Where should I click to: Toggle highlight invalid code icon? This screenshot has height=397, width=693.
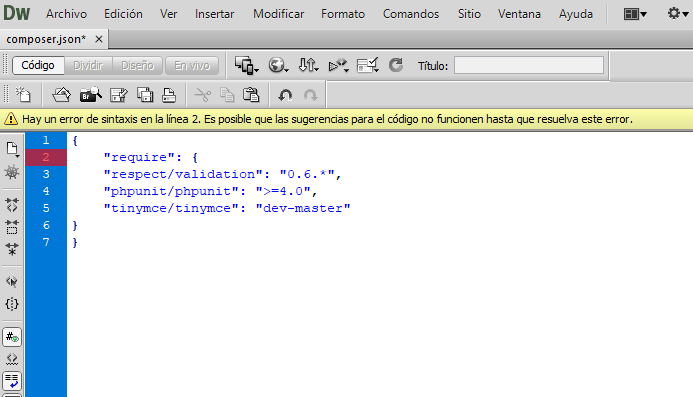coord(12,359)
